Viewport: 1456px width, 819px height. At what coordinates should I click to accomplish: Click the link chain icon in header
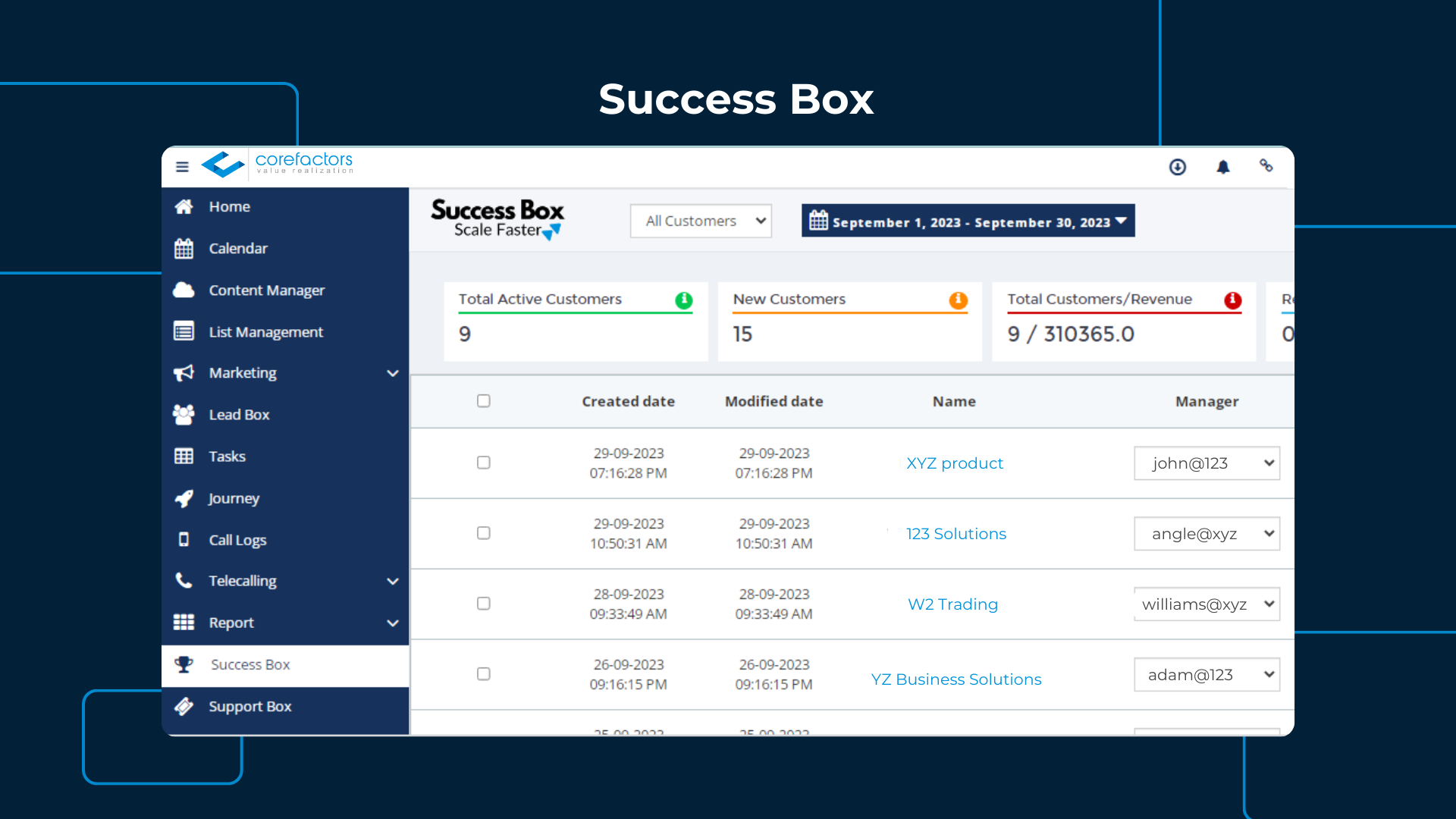(1266, 165)
